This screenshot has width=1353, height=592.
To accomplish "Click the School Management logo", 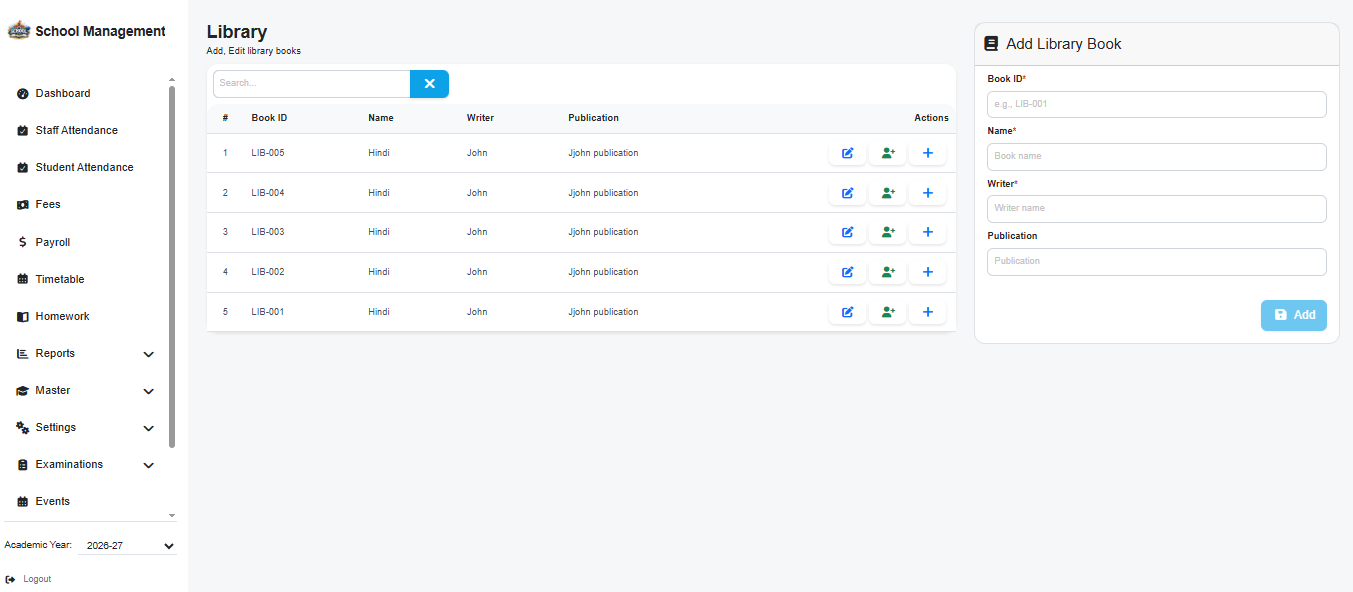I will click(19, 31).
